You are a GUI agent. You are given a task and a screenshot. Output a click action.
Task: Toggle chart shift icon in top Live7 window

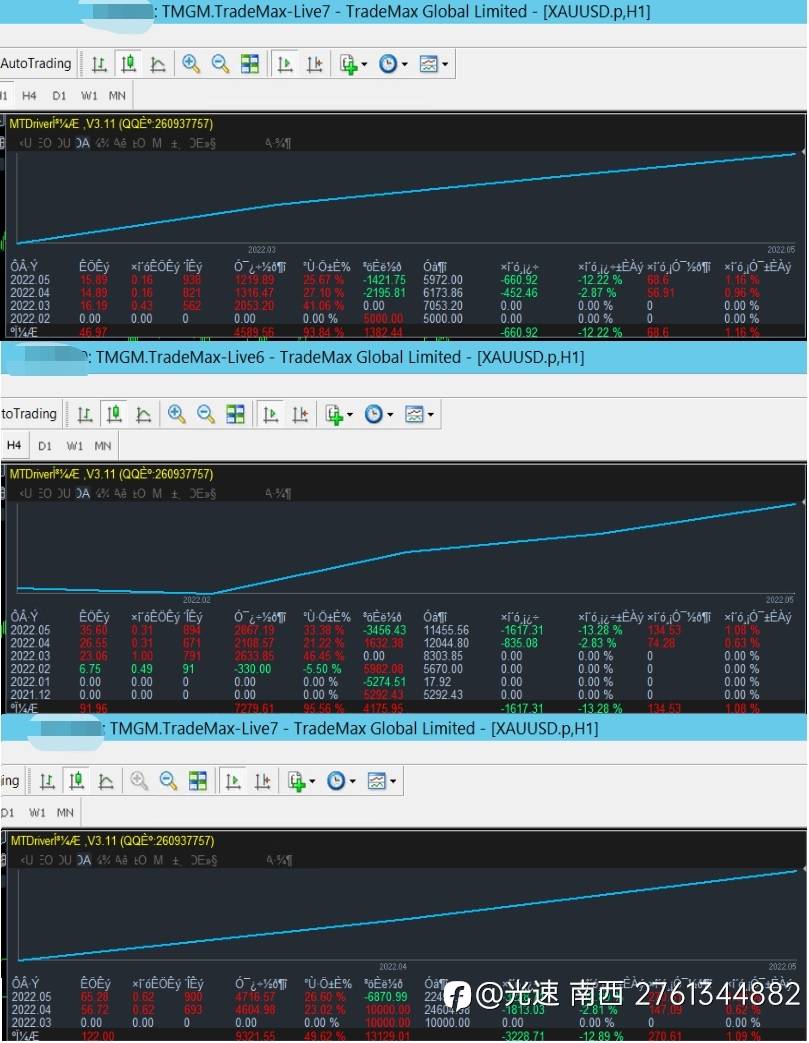314,64
